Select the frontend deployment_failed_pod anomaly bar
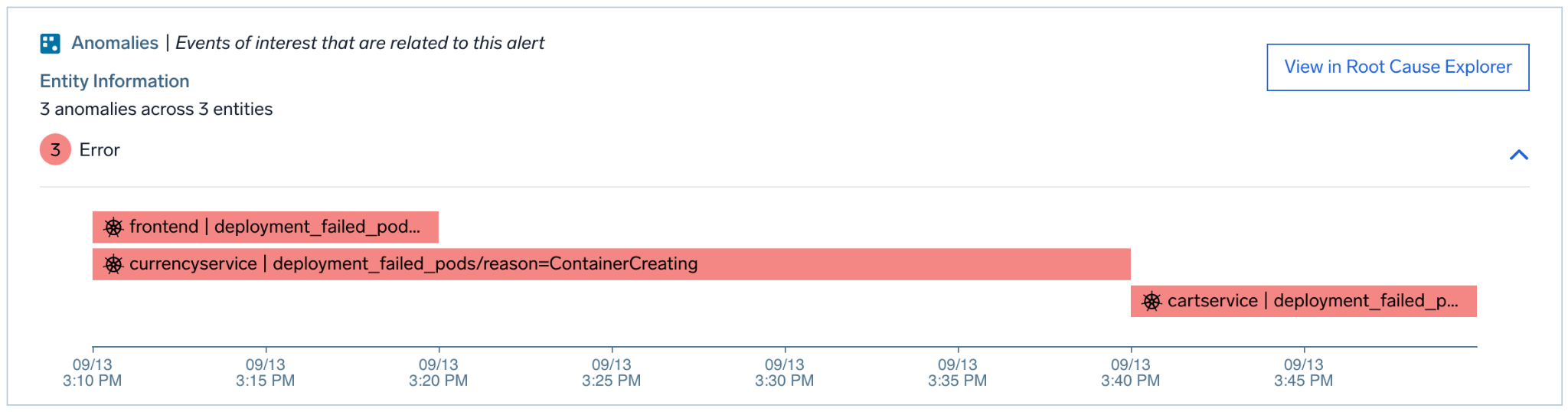 (276, 227)
